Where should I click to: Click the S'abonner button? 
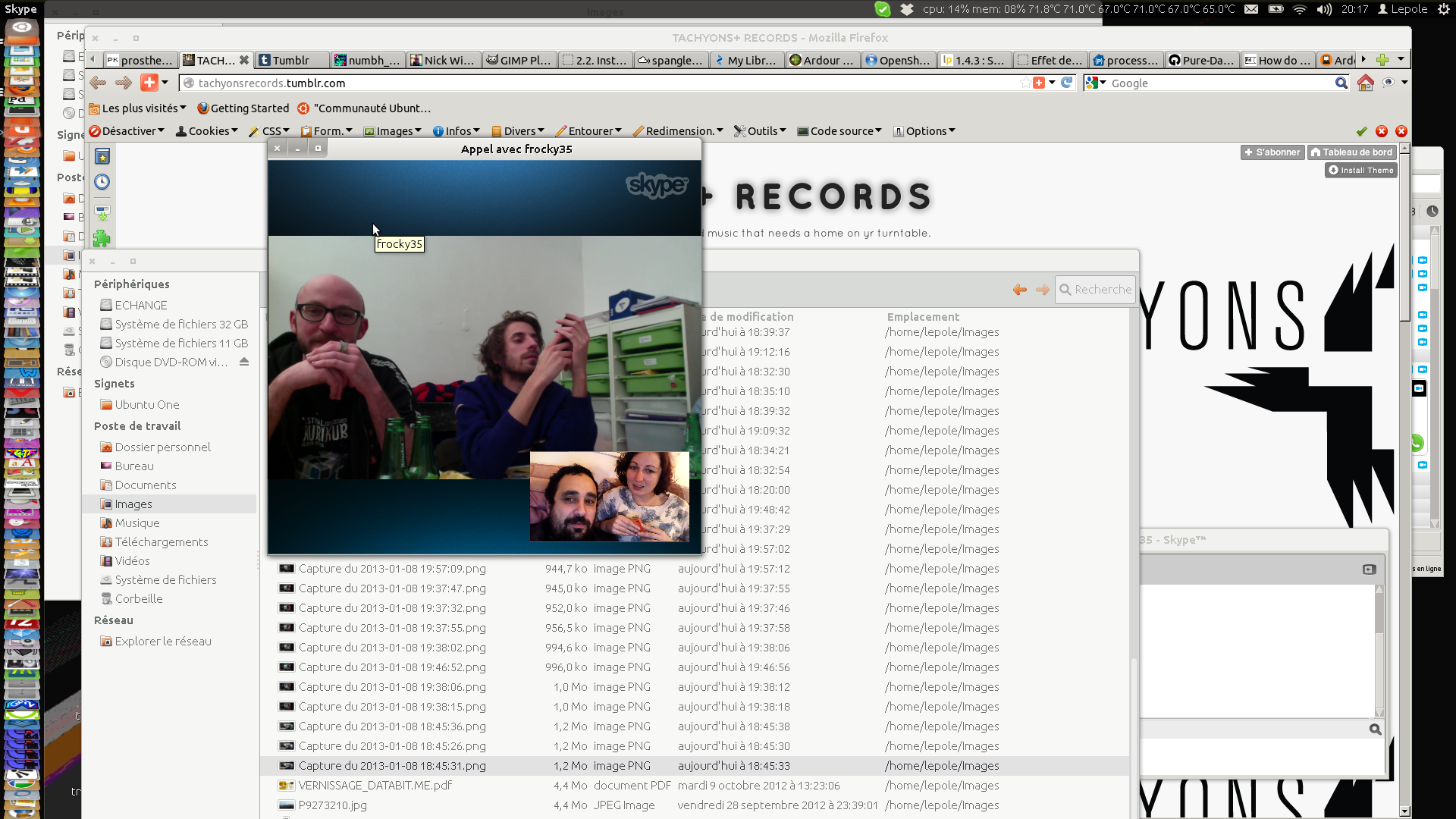[x=1272, y=152]
